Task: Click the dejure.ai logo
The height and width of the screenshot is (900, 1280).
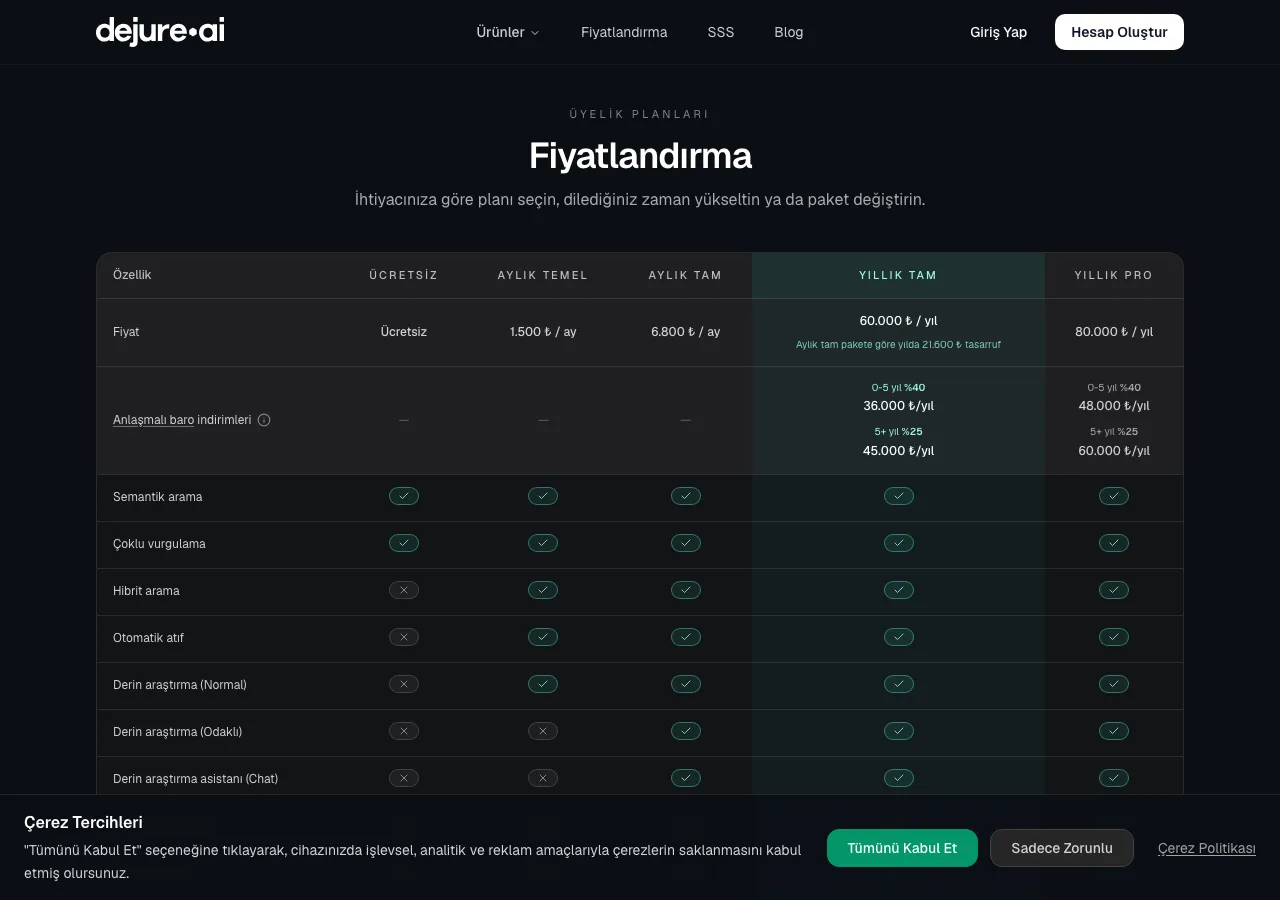Action: pyautogui.click(x=160, y=31)
